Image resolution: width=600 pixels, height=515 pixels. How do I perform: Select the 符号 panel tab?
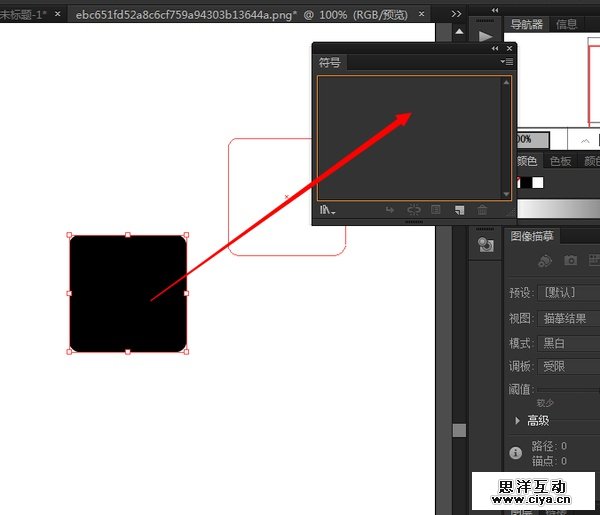coord(330,62)
